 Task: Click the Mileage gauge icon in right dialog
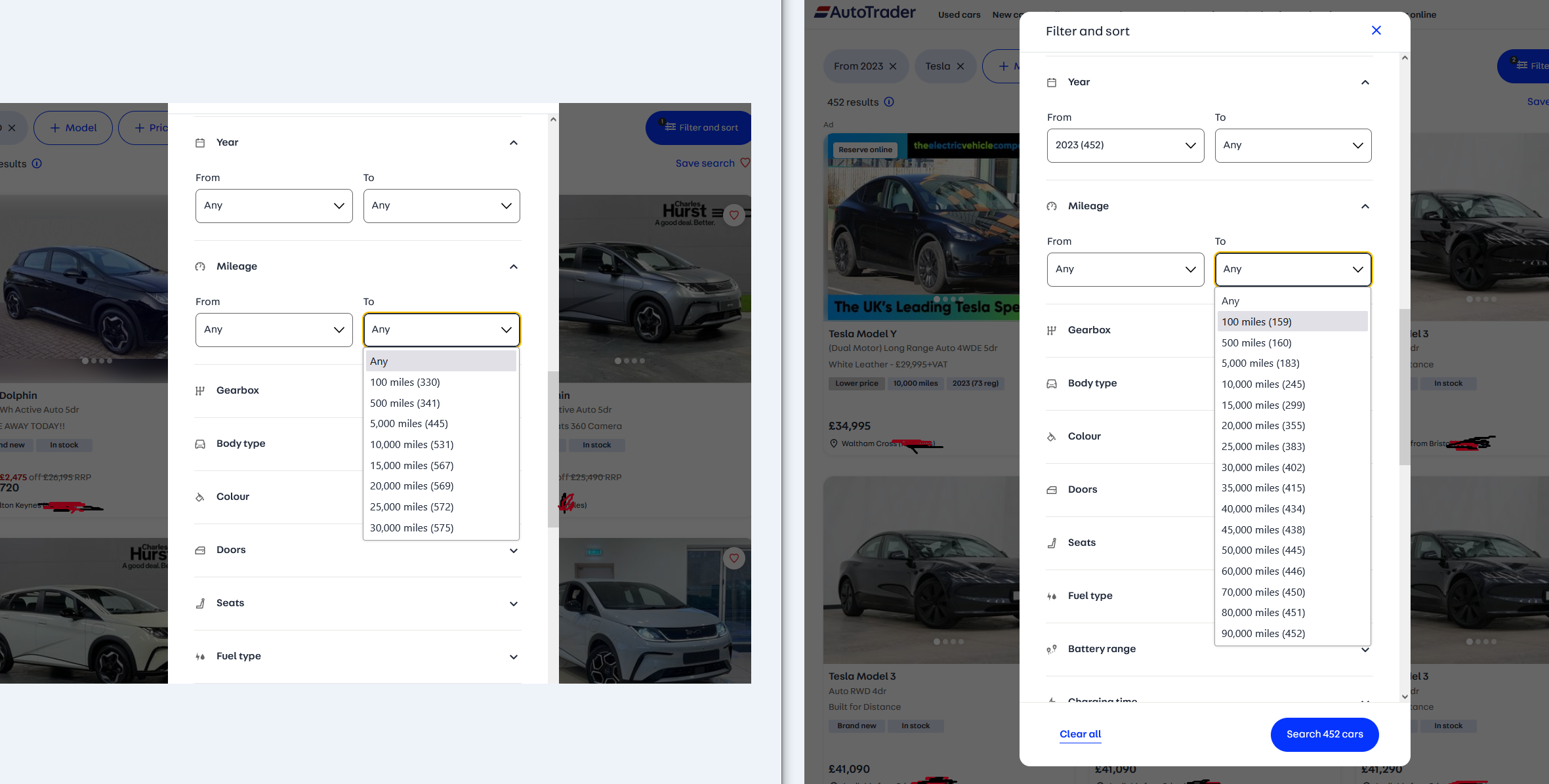(x=1052, y=207)
